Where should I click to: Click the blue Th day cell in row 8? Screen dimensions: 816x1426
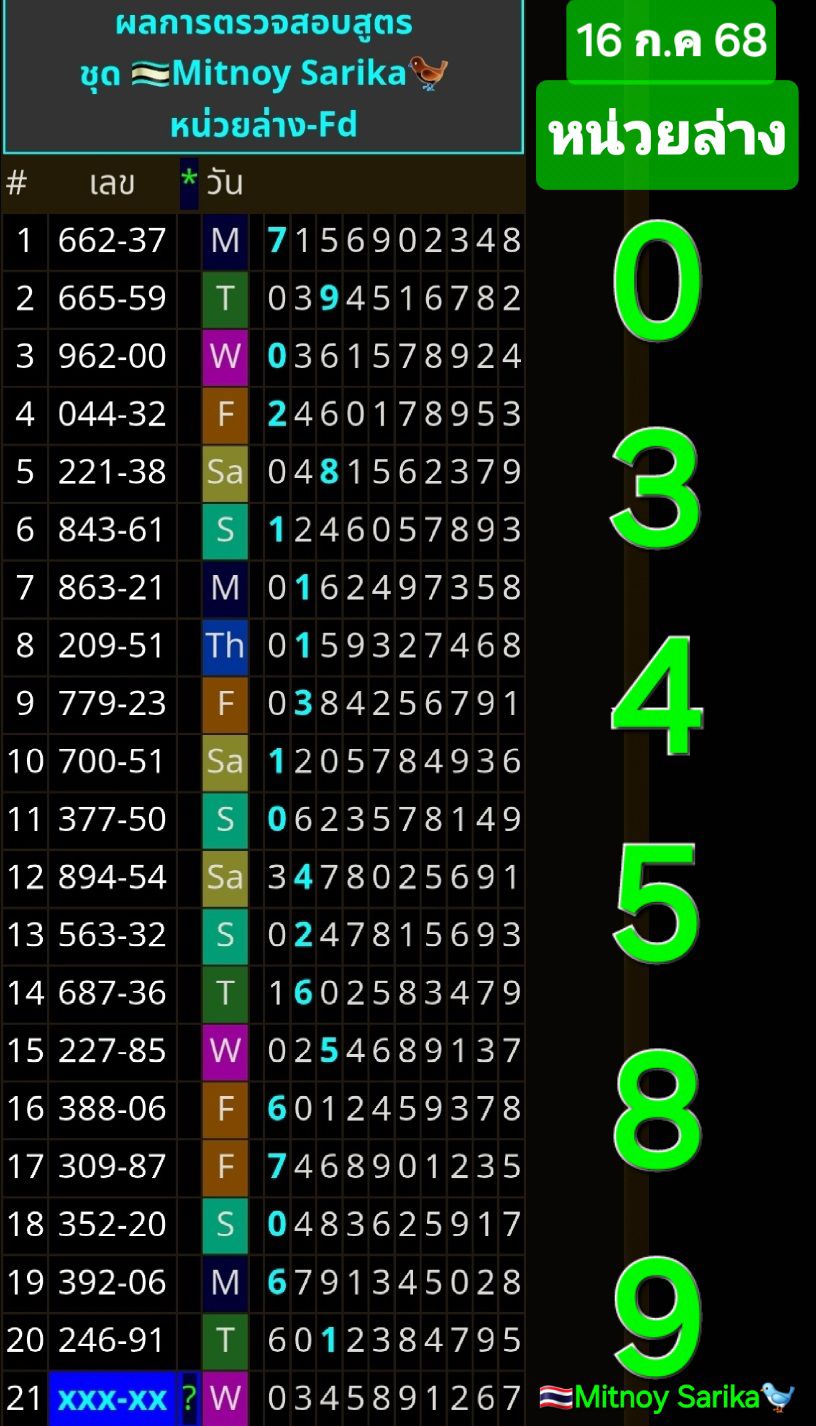tap(225, 645)
